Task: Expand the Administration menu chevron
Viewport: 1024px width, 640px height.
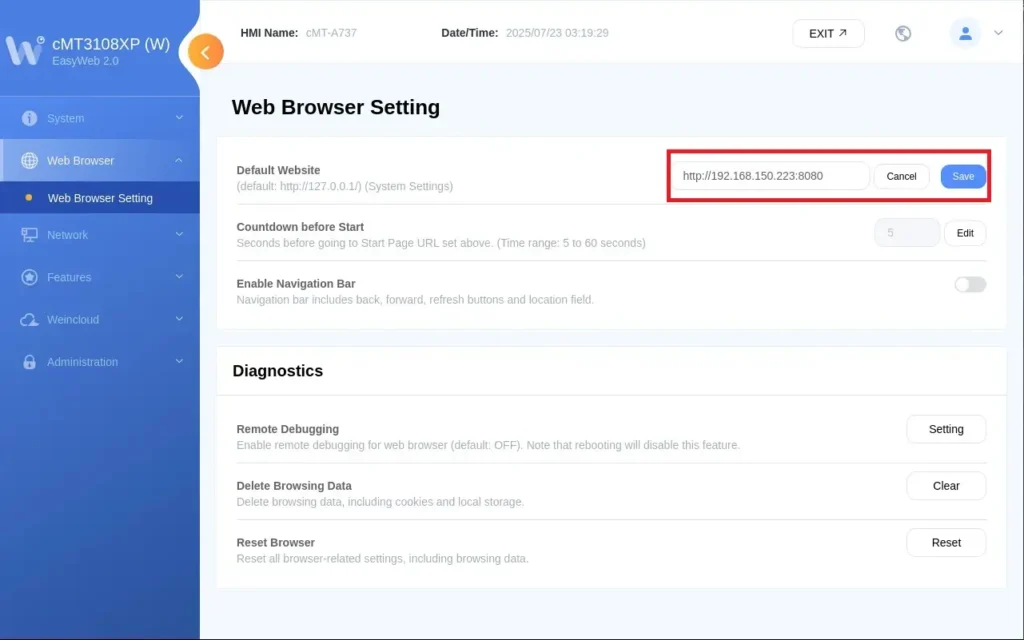Action: coord(179,361)
